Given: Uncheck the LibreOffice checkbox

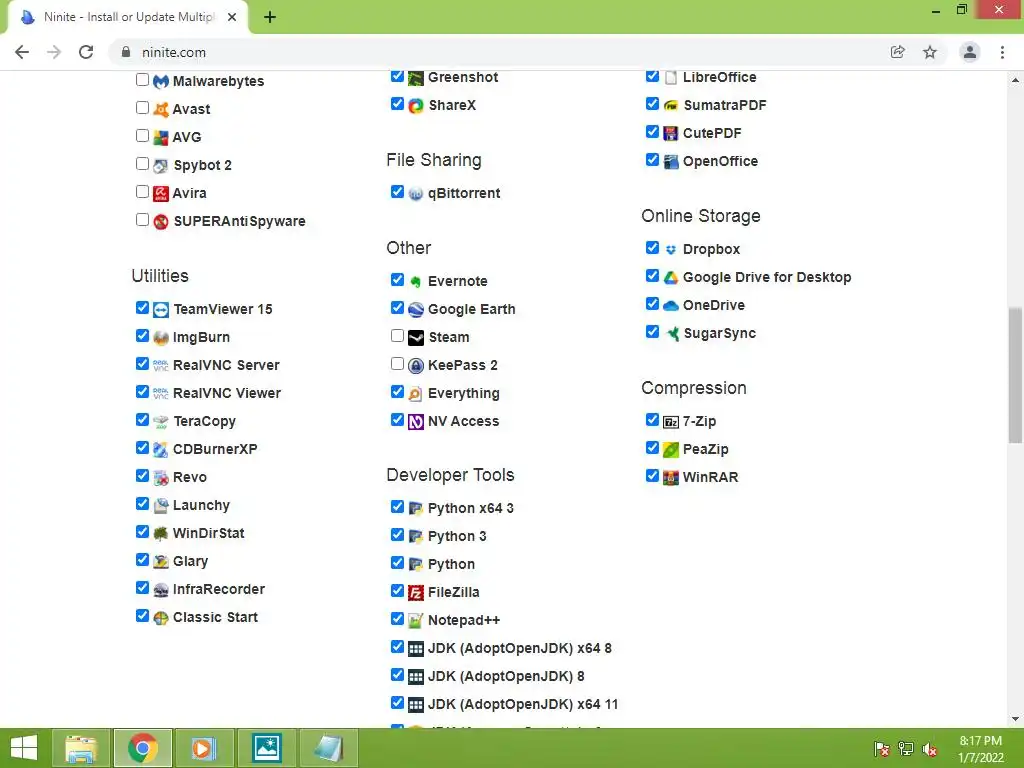Looking at the screenshot, I should (x=652, y=76).
